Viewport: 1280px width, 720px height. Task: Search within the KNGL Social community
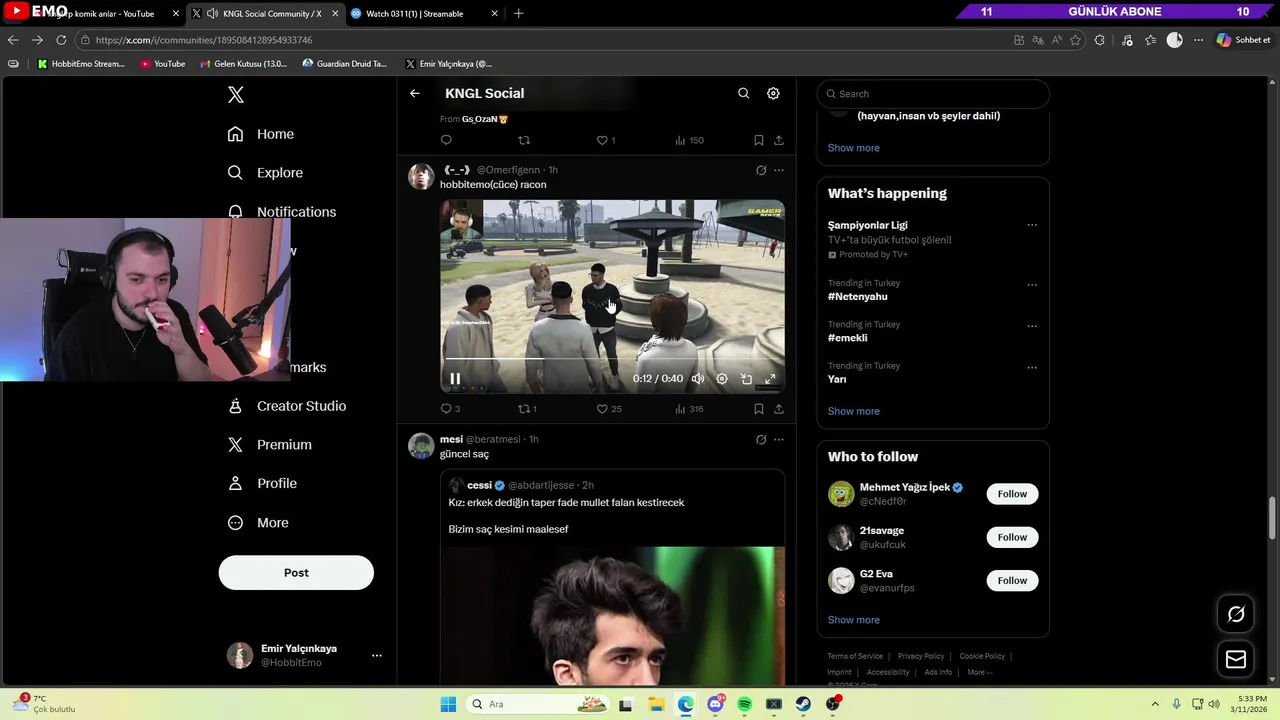pos(743,93)
